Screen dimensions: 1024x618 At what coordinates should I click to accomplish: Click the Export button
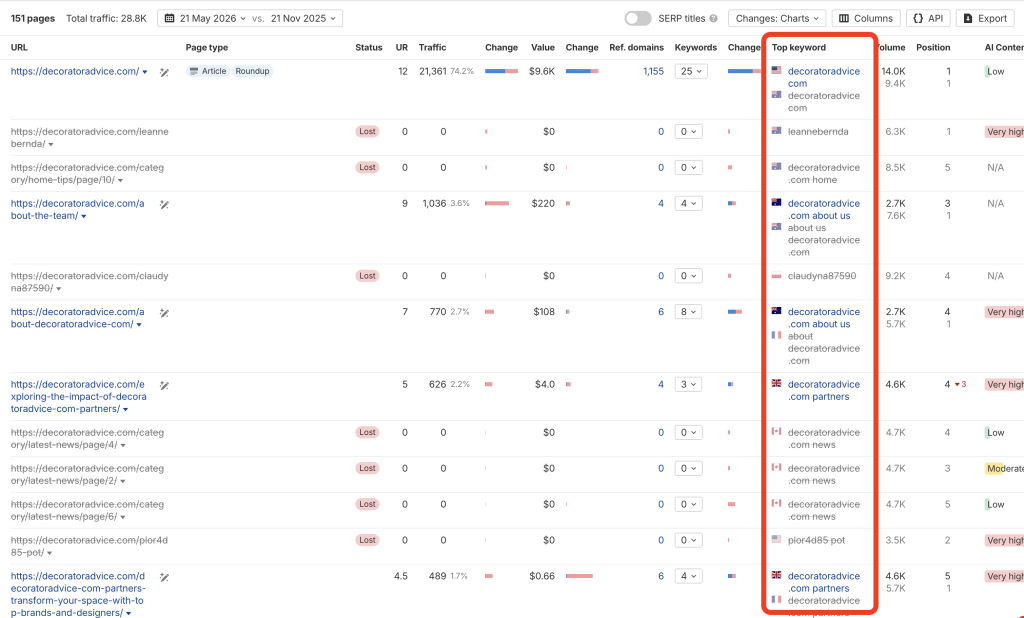pos(985,18)
